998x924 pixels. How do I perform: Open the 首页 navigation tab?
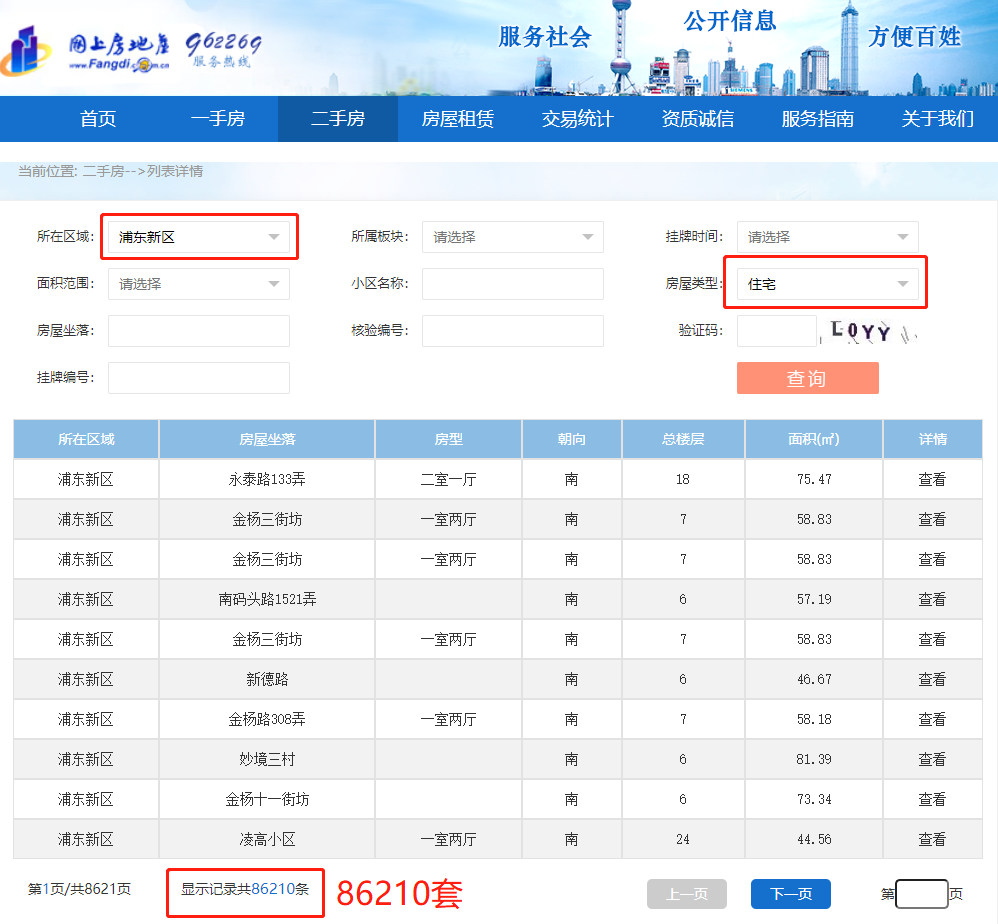pyautogui.click(x=98, y=119)
